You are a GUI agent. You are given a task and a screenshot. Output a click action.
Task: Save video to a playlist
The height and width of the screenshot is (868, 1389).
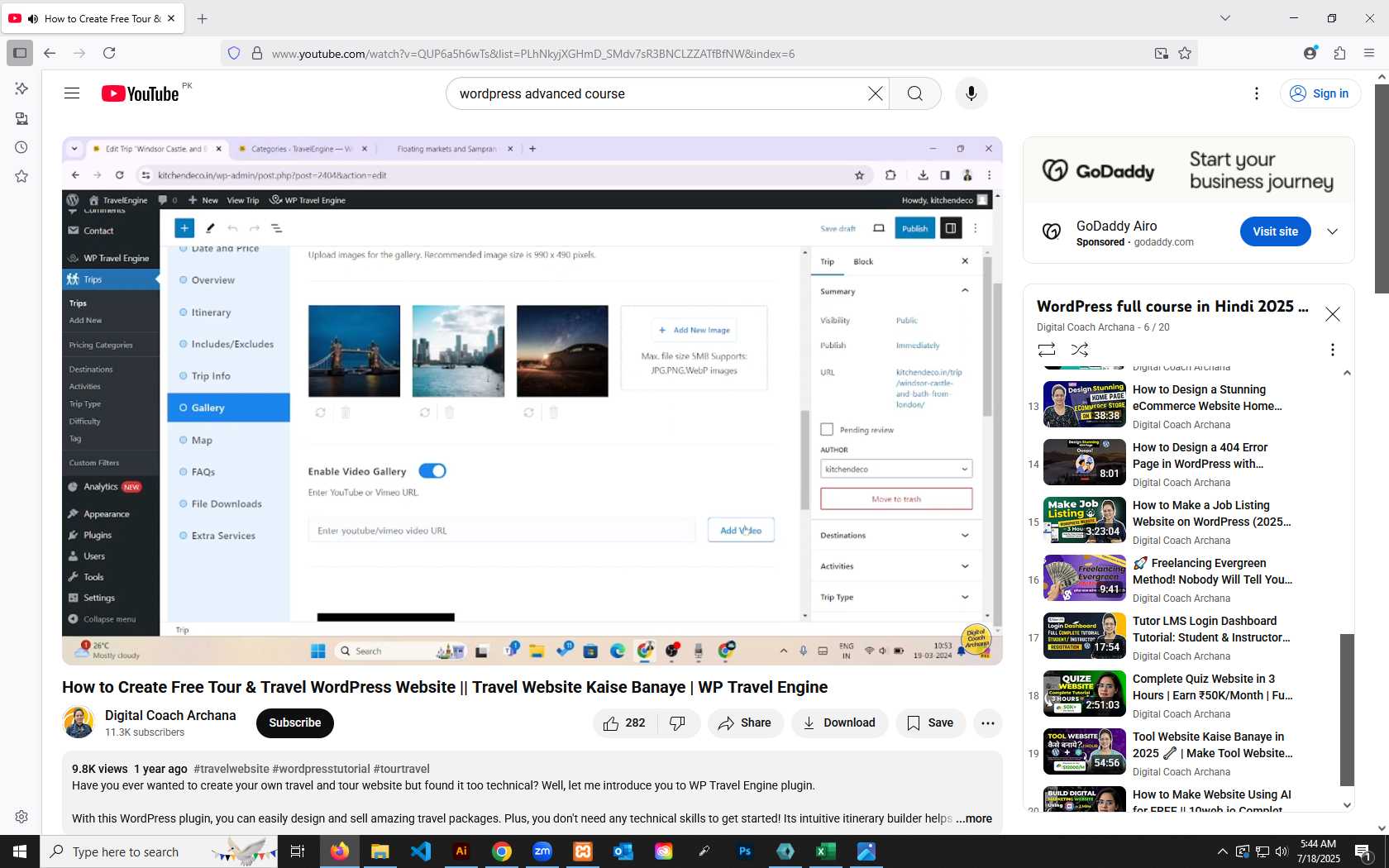(x=930, y=723)
